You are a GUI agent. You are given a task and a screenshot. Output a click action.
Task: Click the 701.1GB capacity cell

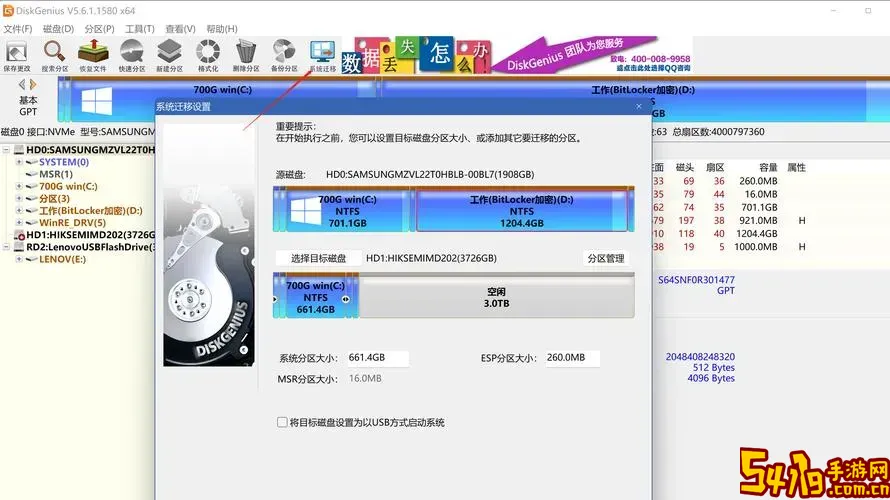[x=759, y=207]
